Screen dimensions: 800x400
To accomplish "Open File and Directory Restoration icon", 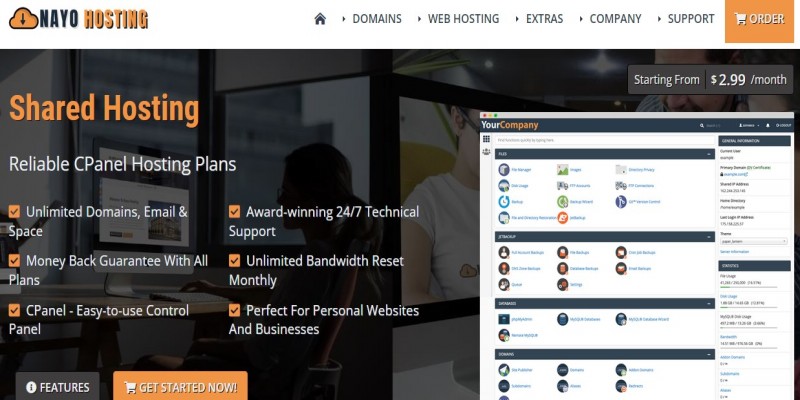I will [504, 218].
